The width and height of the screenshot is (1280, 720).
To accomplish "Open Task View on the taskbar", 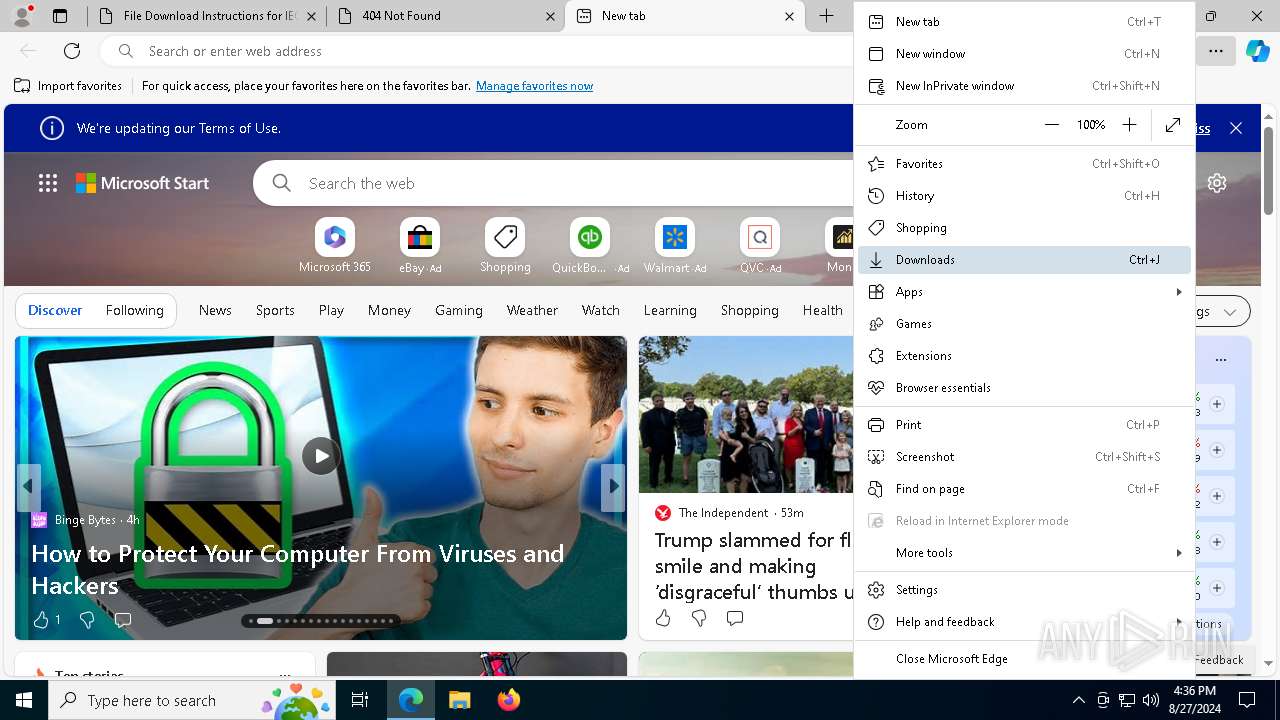I will click(x=360, y=700).
